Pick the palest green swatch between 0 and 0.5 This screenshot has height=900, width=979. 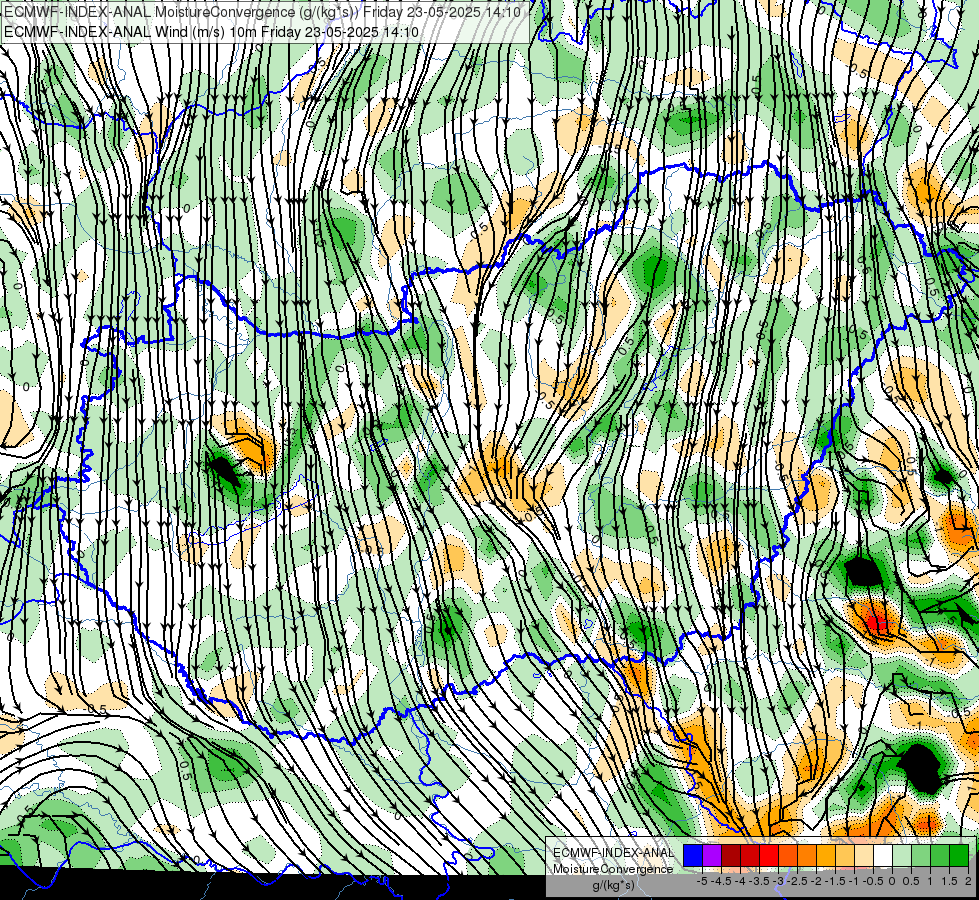[902, 856]
